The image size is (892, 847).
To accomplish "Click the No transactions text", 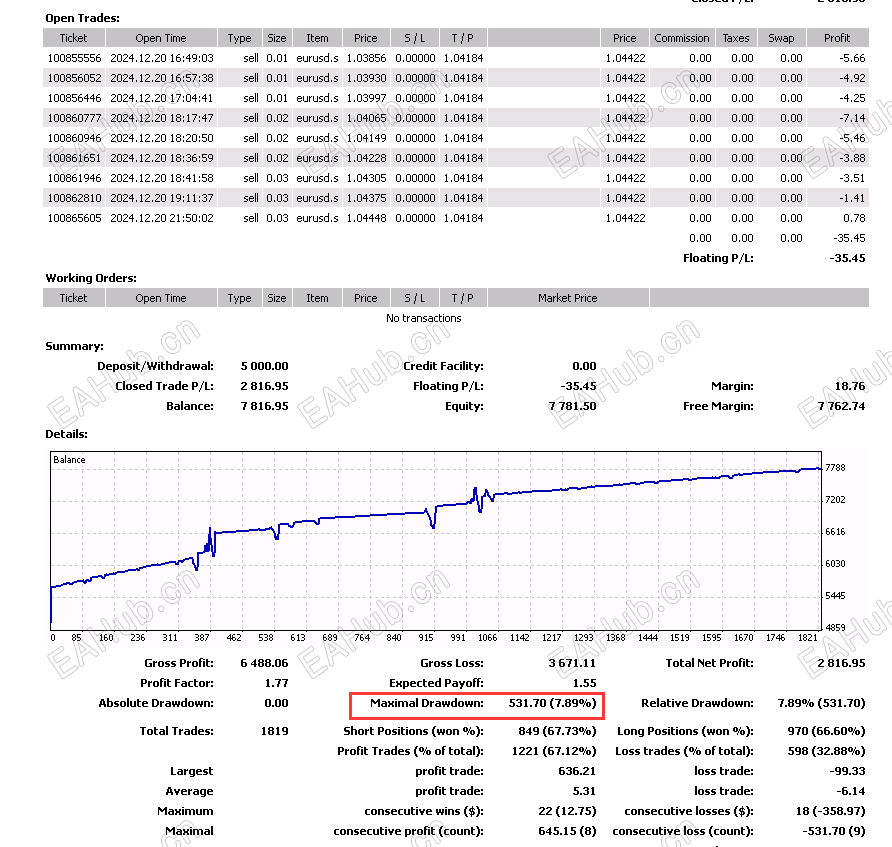I will [x=423, y=318].
